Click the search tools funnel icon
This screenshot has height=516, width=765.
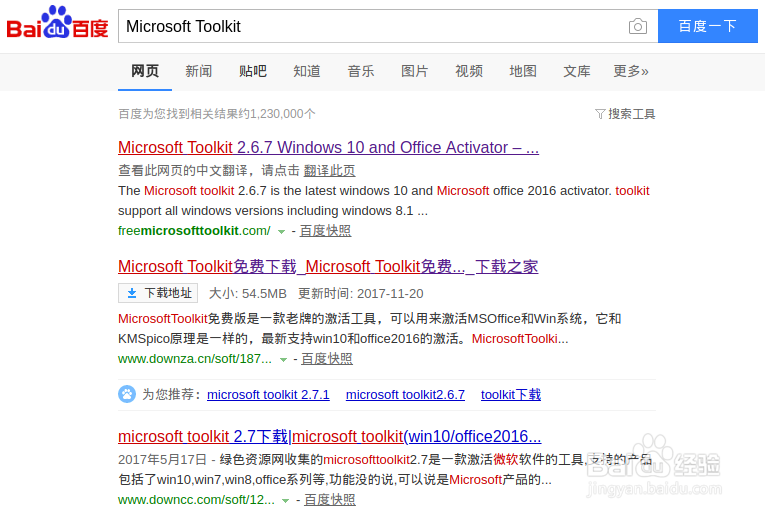[600, 114]
